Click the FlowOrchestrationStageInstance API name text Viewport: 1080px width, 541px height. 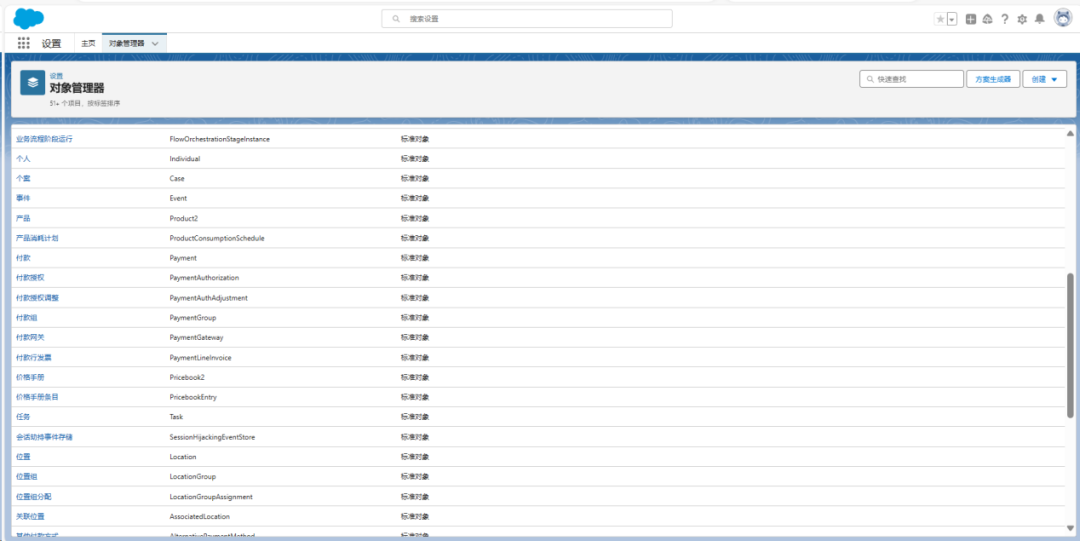[220, 139]
